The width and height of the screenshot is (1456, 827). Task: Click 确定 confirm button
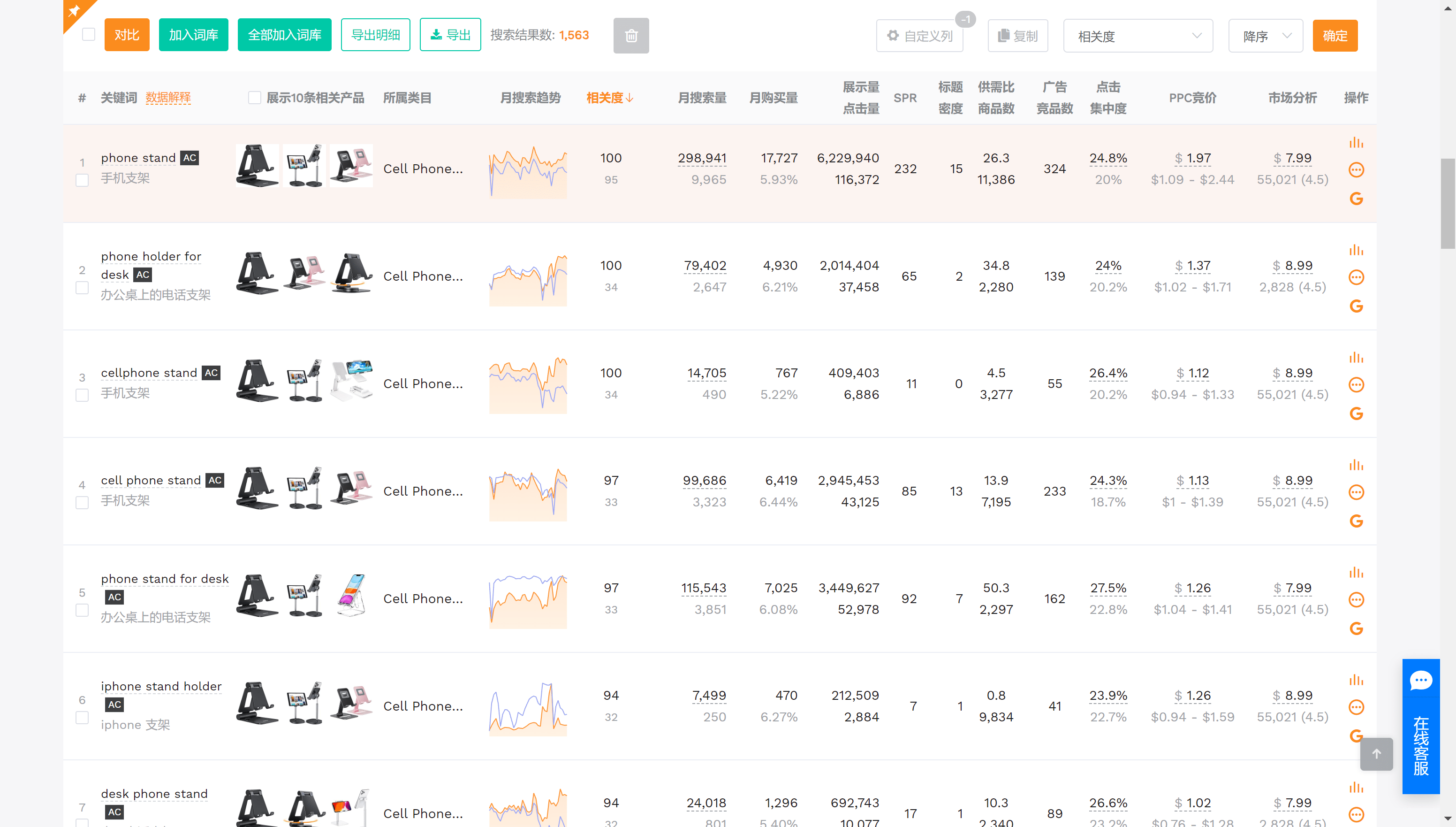[1335, 36]
